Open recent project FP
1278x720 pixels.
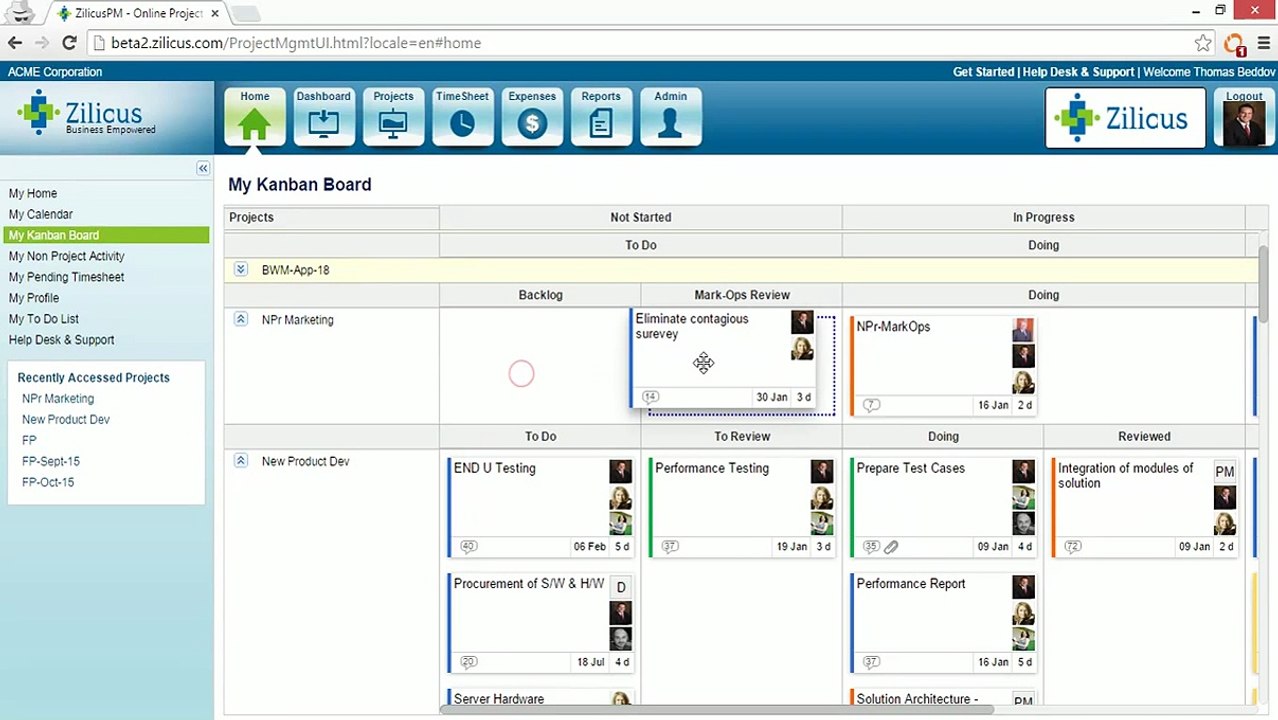(x=29, y=440)
